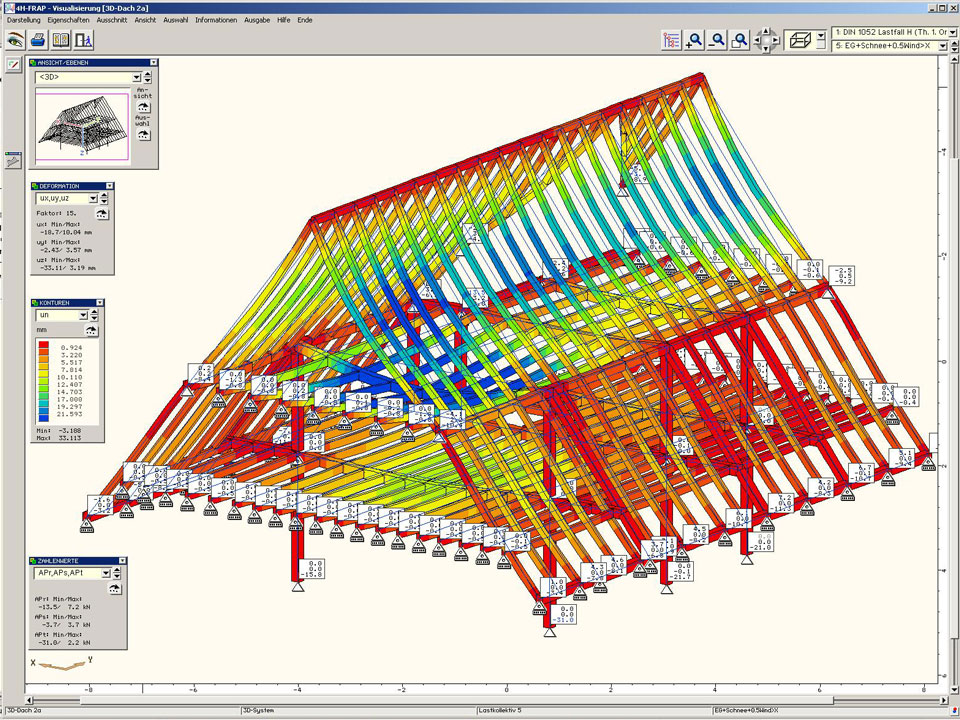This screenshot has height=720, width=960.
Task: Collapse the ZAHLENWERTE panel via title arrow
Action: pyautogui.click(x=123, y=561)
